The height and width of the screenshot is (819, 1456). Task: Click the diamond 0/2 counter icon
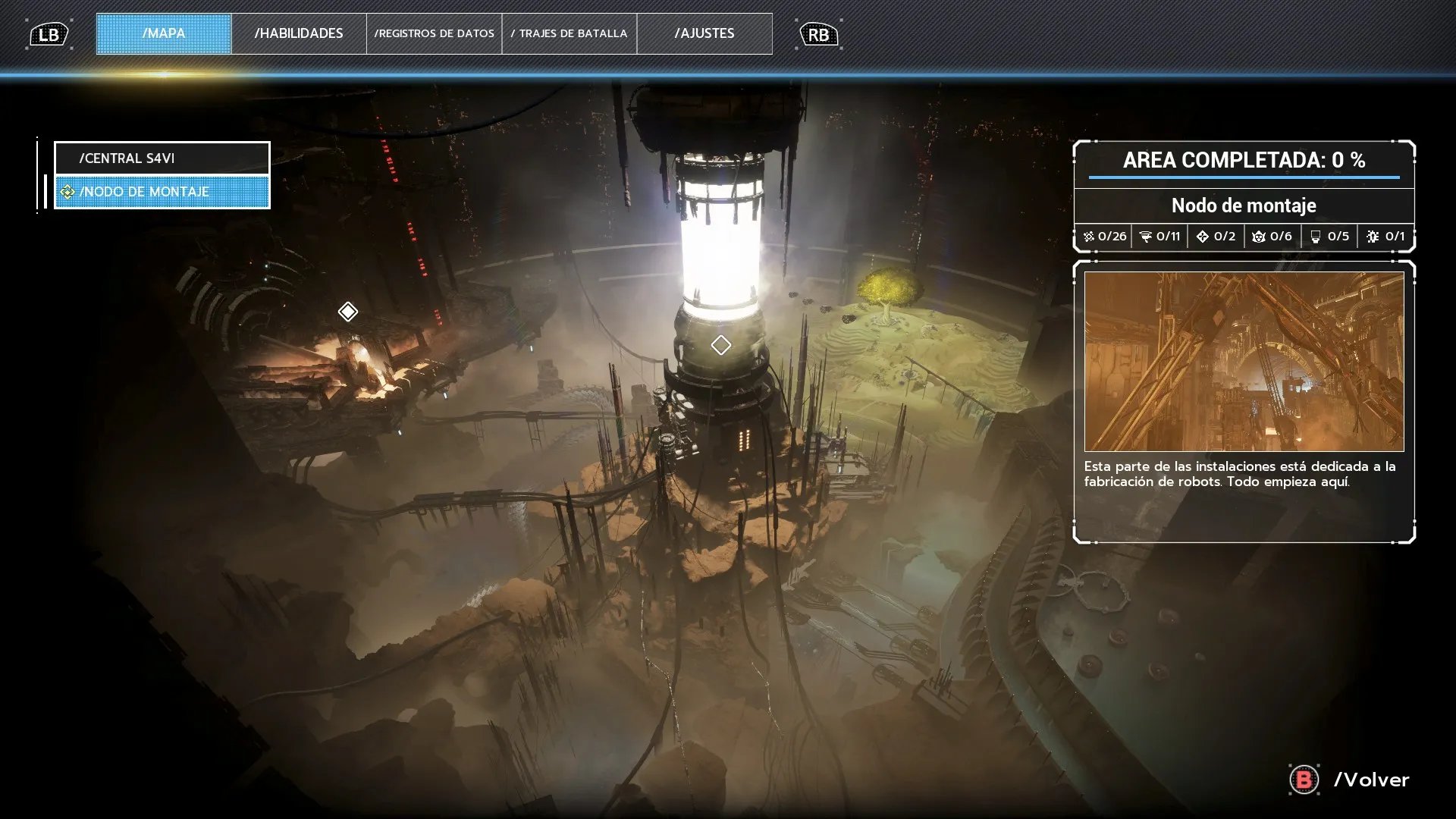(x=1203, y=237)
